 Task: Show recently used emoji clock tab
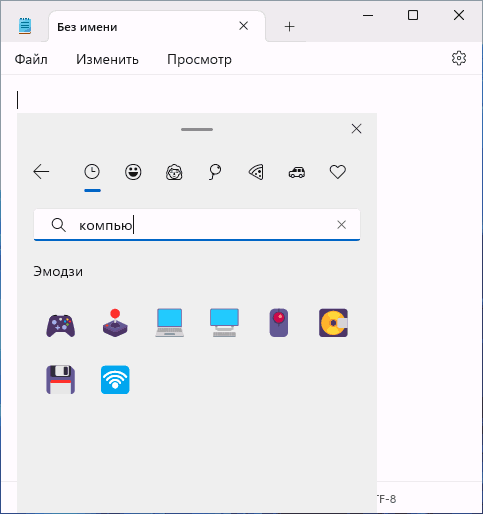[x=92, y=172]
